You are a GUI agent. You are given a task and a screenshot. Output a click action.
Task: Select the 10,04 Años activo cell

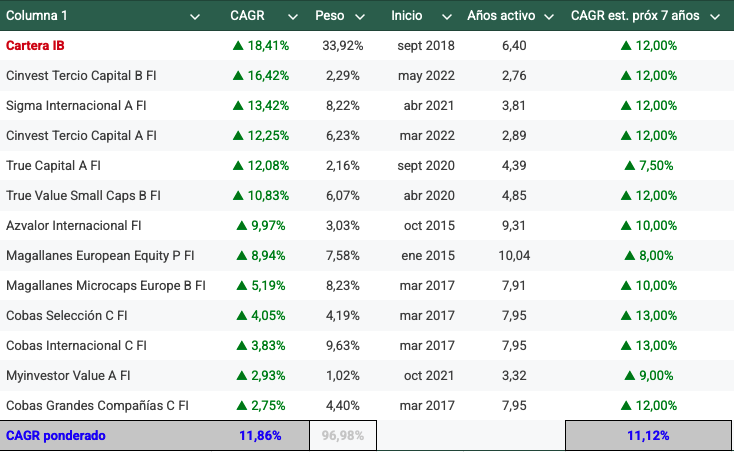[x=514, y=255]
